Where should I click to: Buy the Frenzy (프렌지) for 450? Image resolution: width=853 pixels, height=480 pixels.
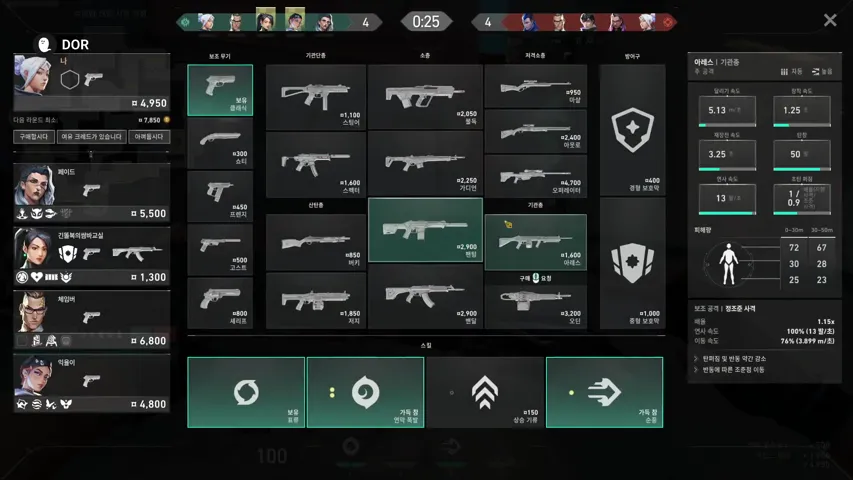[x=220, y=196]
